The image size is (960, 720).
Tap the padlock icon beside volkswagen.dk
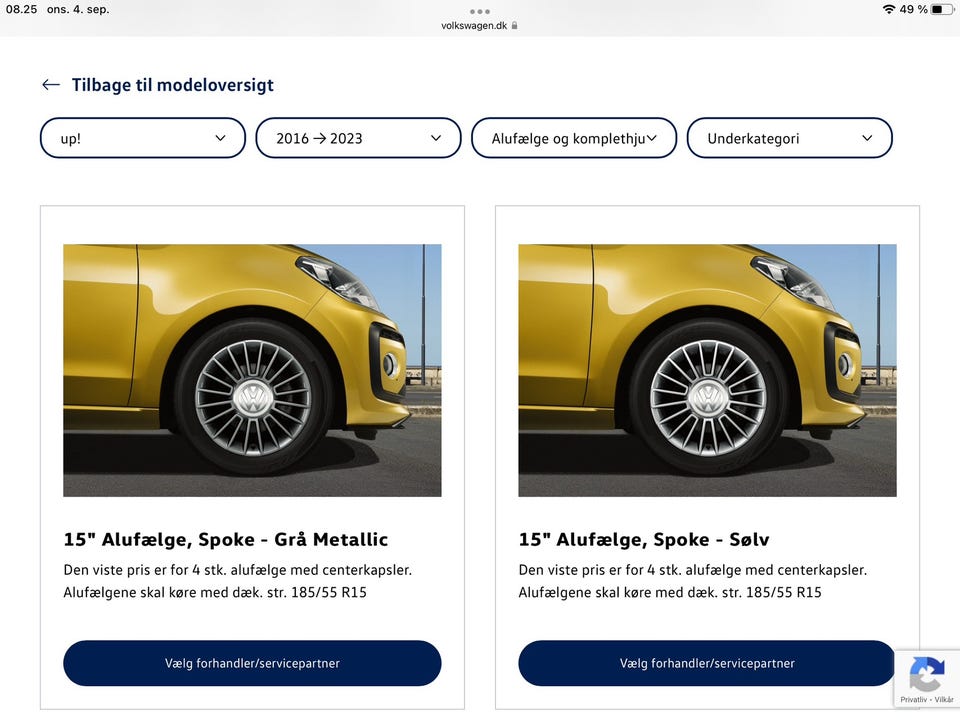tap(514, 26)
